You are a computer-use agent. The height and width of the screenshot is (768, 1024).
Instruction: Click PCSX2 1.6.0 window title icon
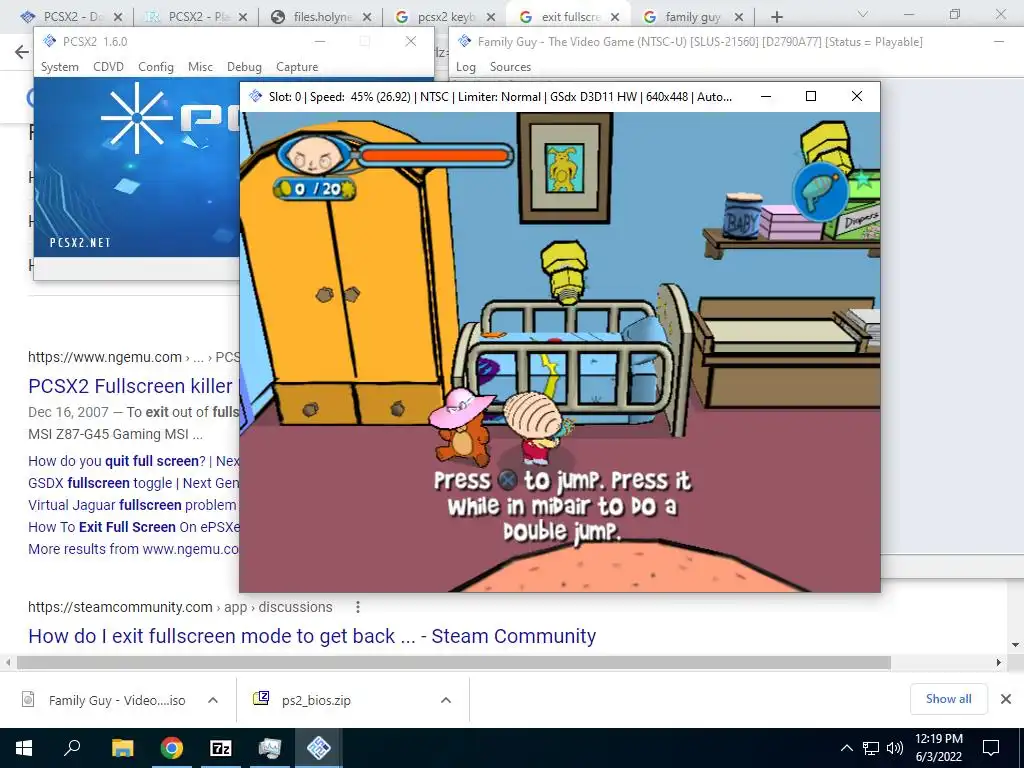pyautogui.click(x=50, y=42)
